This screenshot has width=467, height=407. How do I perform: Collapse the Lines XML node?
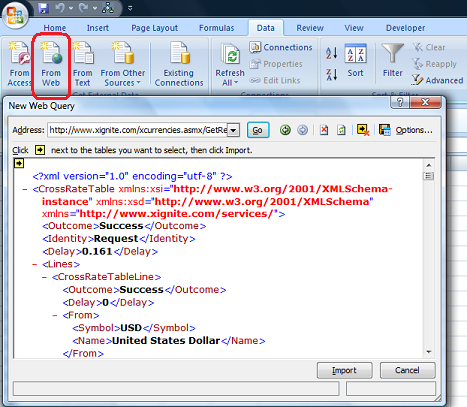[x=34, y=265]
